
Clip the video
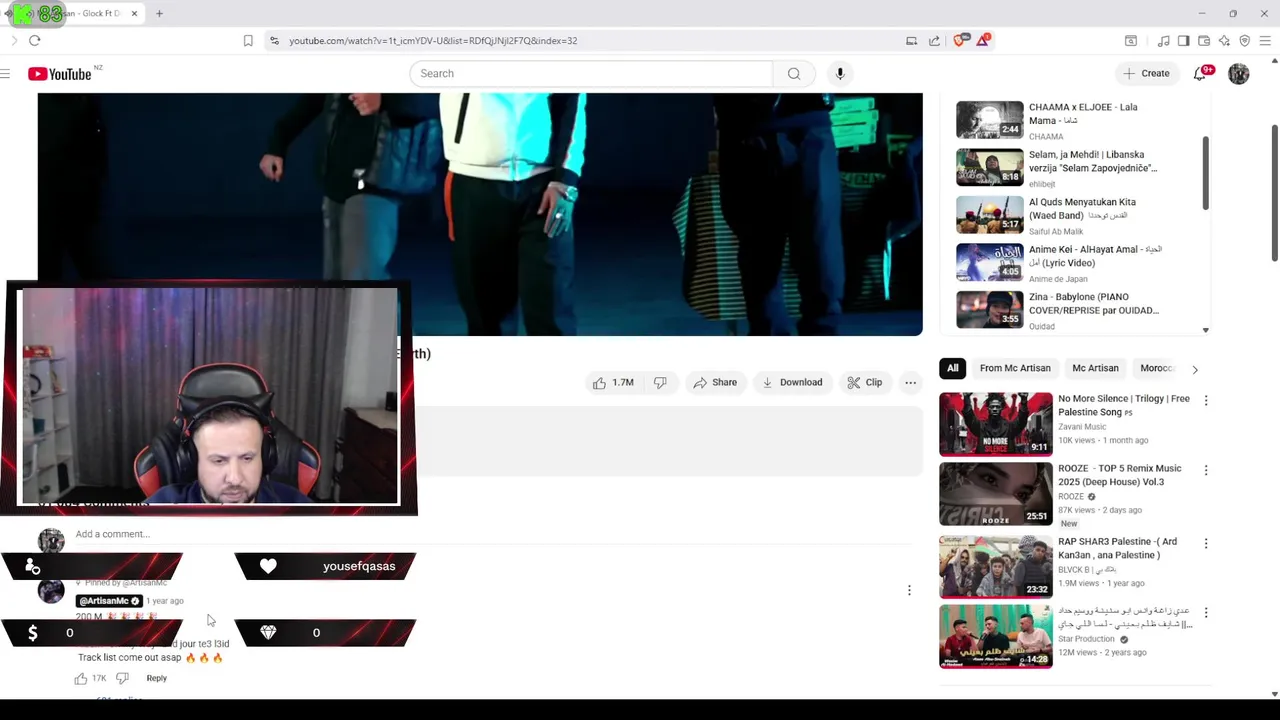(864, 382)
